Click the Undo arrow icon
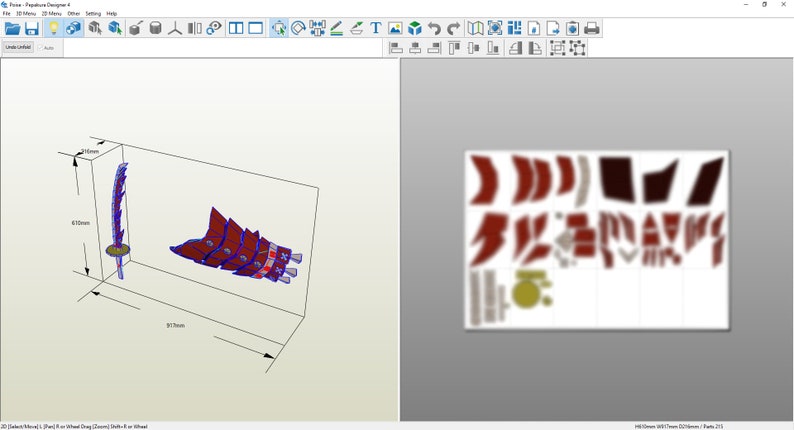Screen dimensions: 794x430 pos(434,28)
